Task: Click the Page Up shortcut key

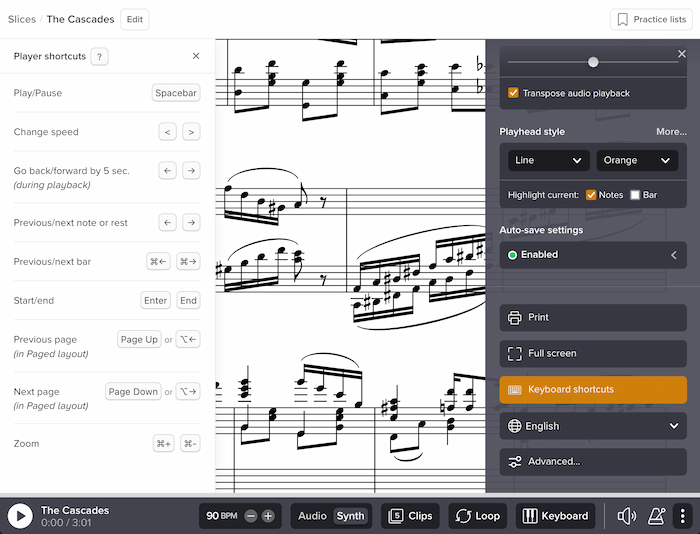Action: [x=139, y=339]
